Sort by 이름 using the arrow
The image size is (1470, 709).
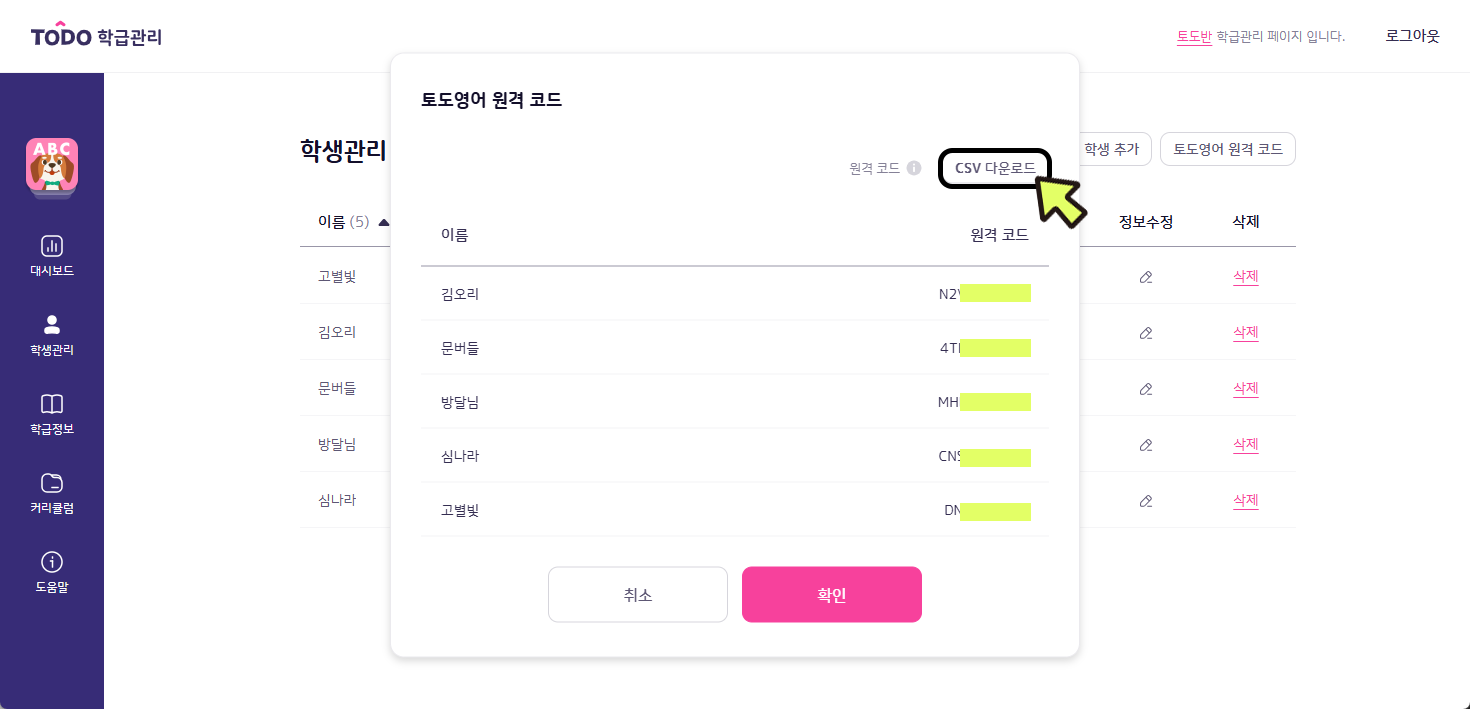coord(384,222)
